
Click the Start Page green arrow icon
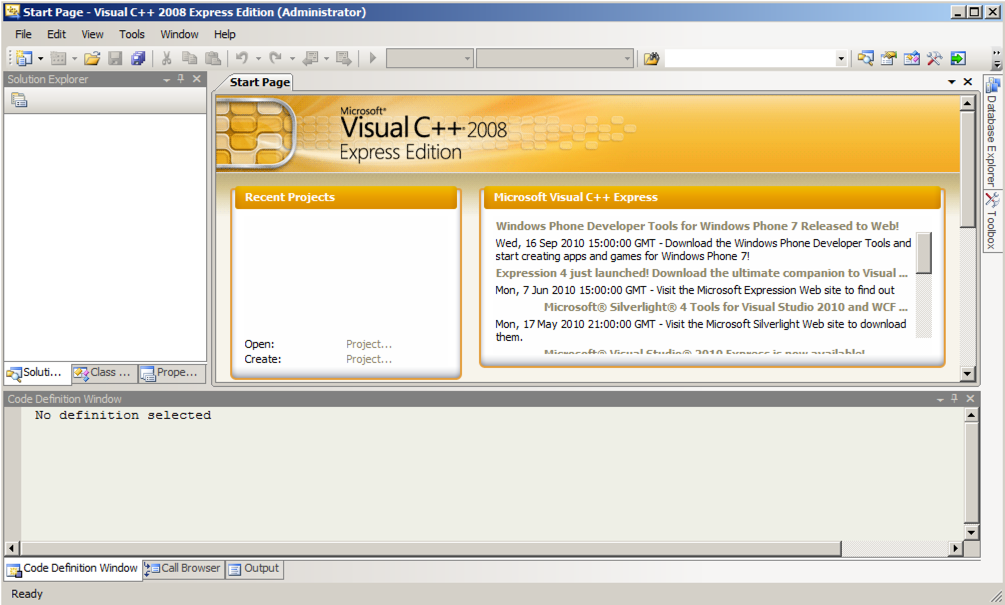[x=958, y=58]
